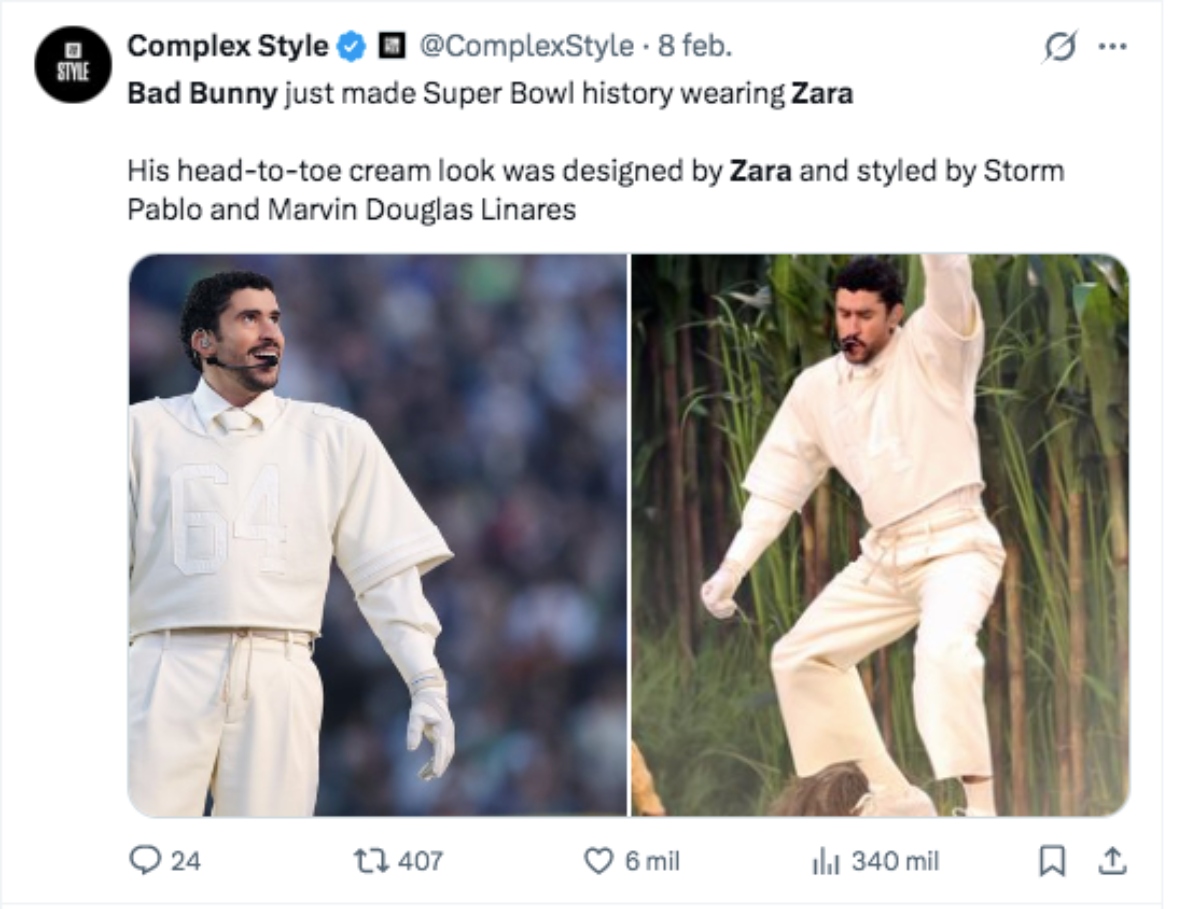The height and width of the screenshot is (909, 1200).
Task: Reply to the tweet with the speech bubble icon
Action: point(146,859)
